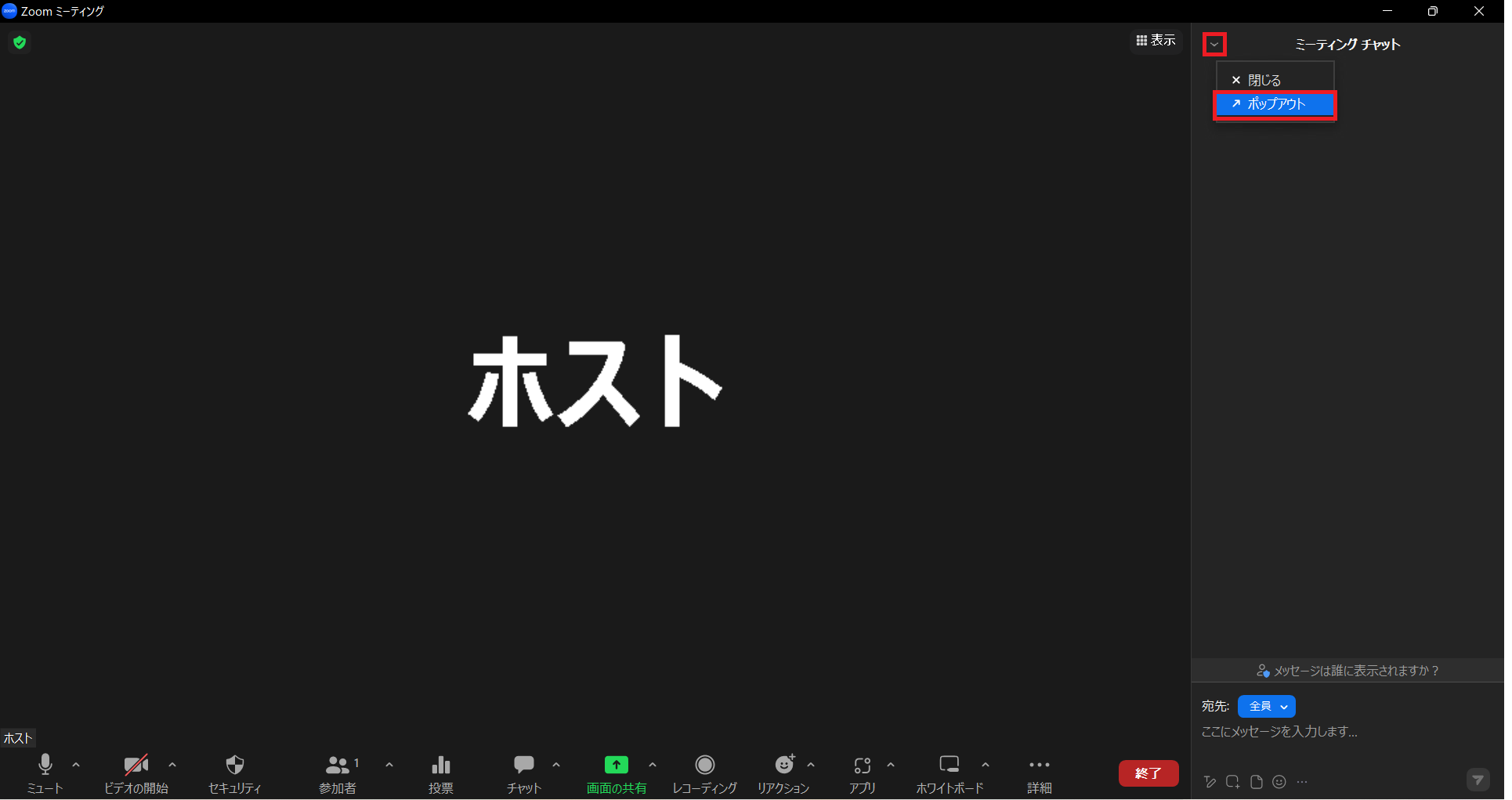Expand audio options arrow beside Mute
Image resolution: width=1512 pixels, height=800 pixels.
(76, 765)
